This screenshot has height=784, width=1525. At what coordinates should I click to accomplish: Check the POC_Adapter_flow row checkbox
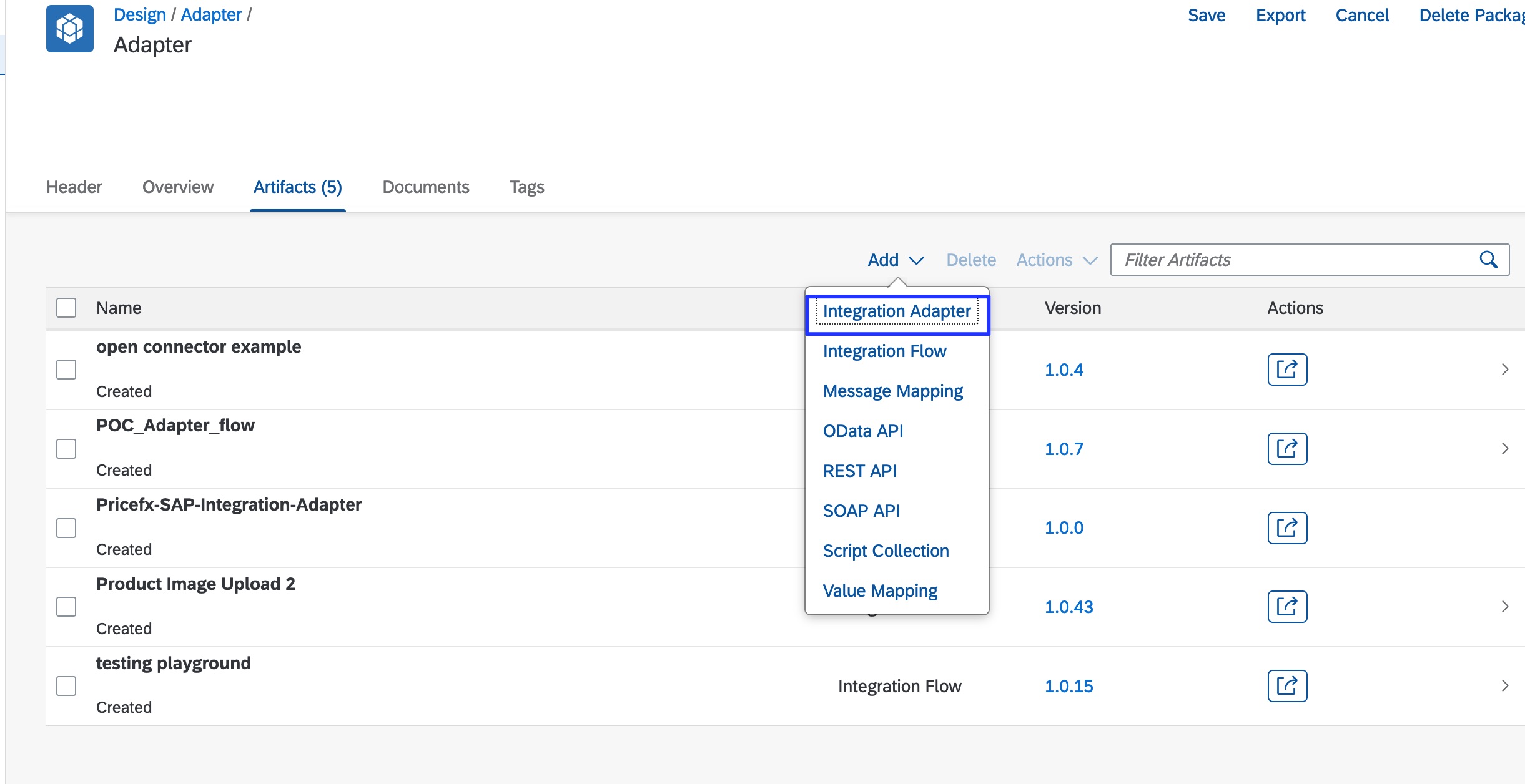[x=66, y=449]
